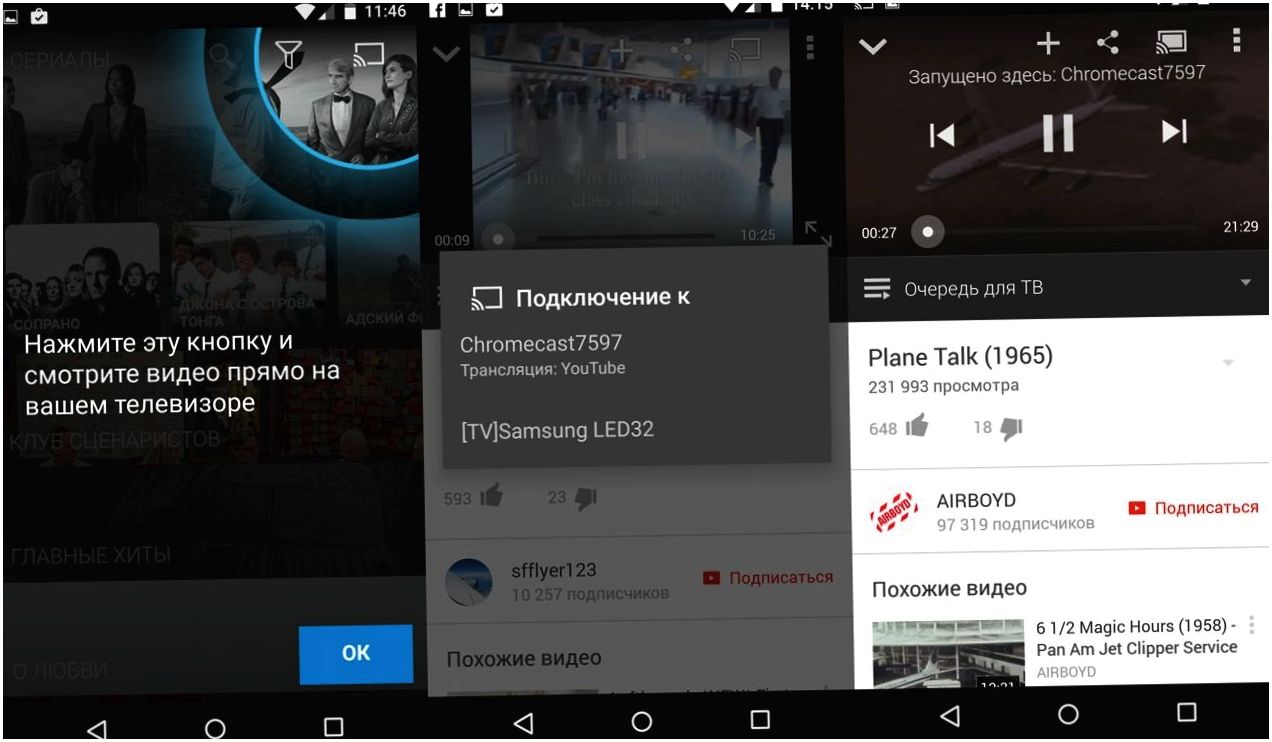The image size is (1272, 742).
Task: Select the Plane Talk (1965) title
Action: pos(960,356)
